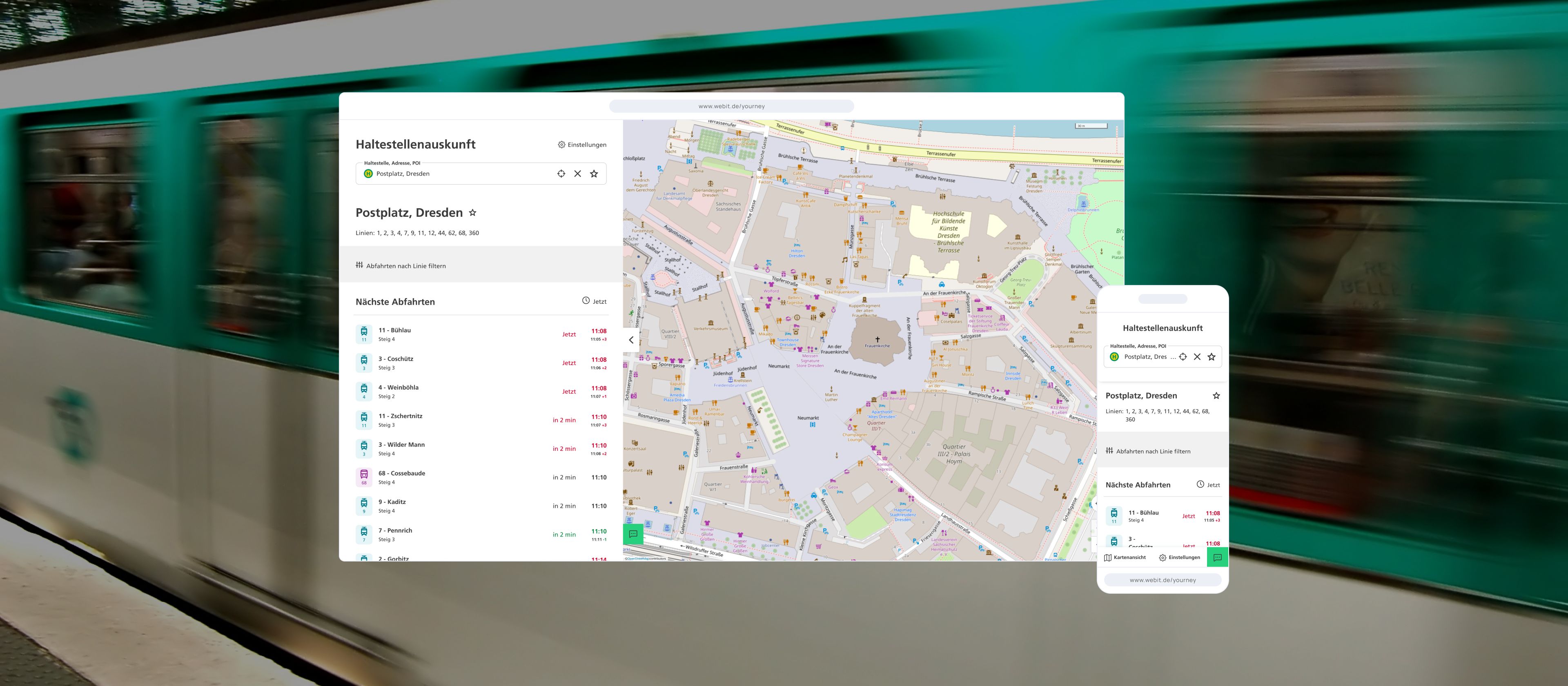The image size is (1568, 686).
Task: Open Einstellungen tab in mobile bottom bar
Action: [x=1180, y=557]
